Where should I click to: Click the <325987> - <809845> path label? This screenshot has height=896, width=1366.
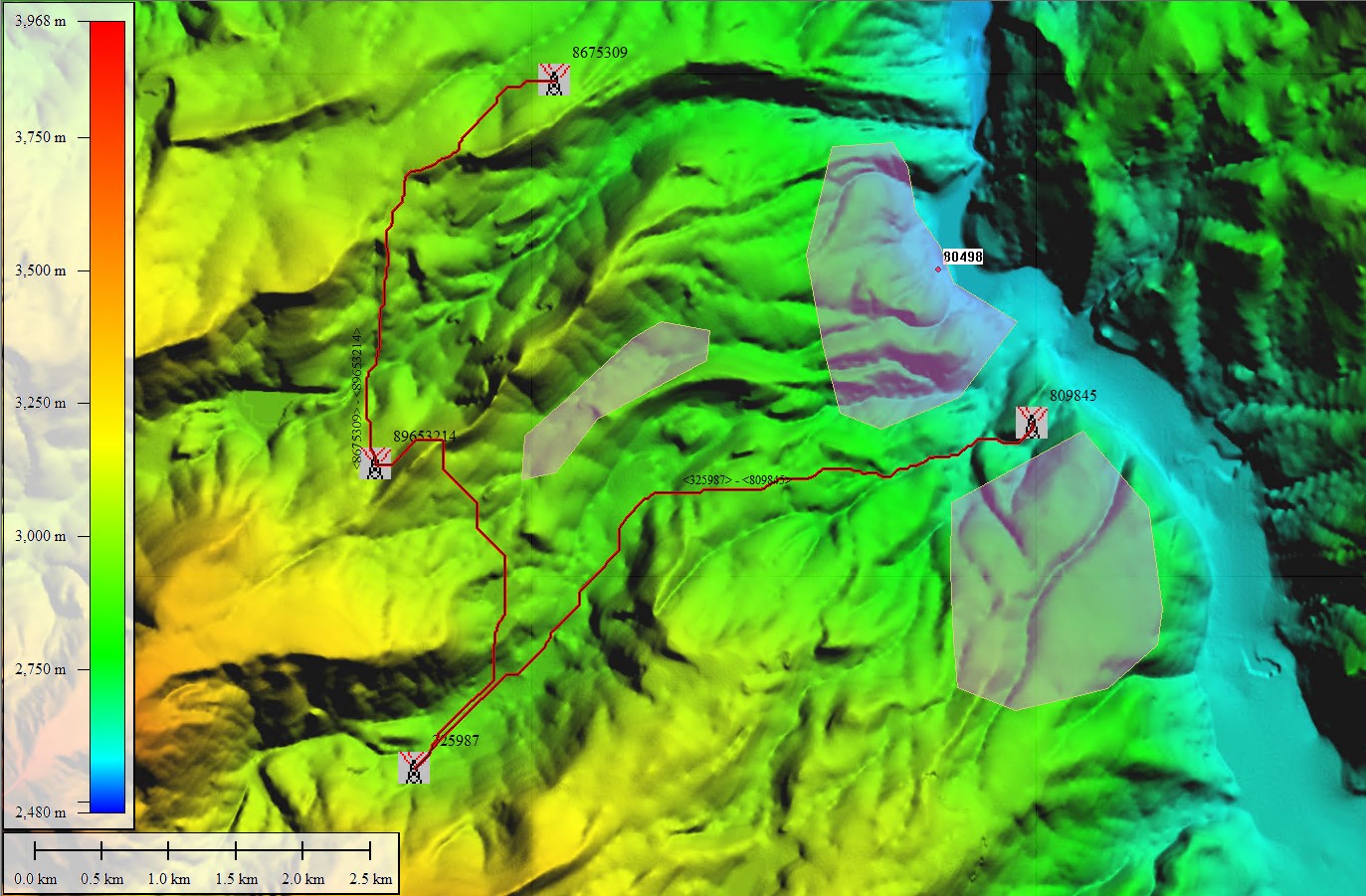(736, 480)
